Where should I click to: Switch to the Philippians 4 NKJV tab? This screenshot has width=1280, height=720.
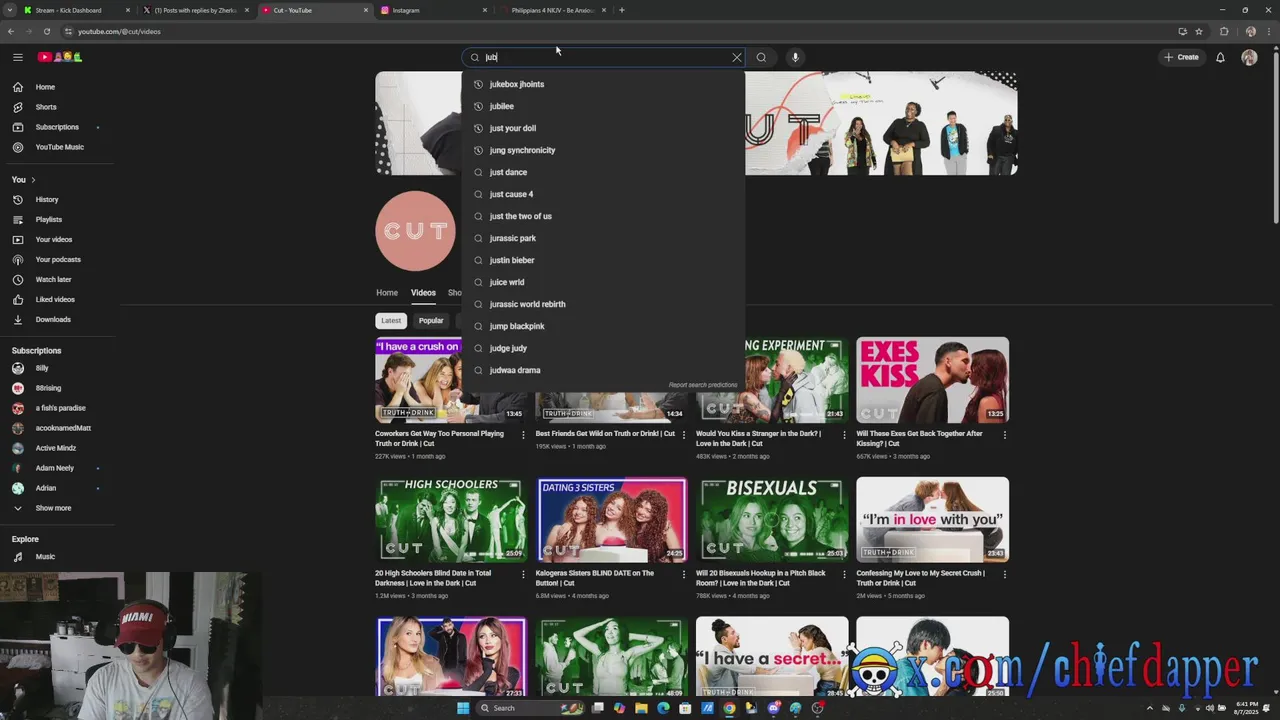(552, 10)
